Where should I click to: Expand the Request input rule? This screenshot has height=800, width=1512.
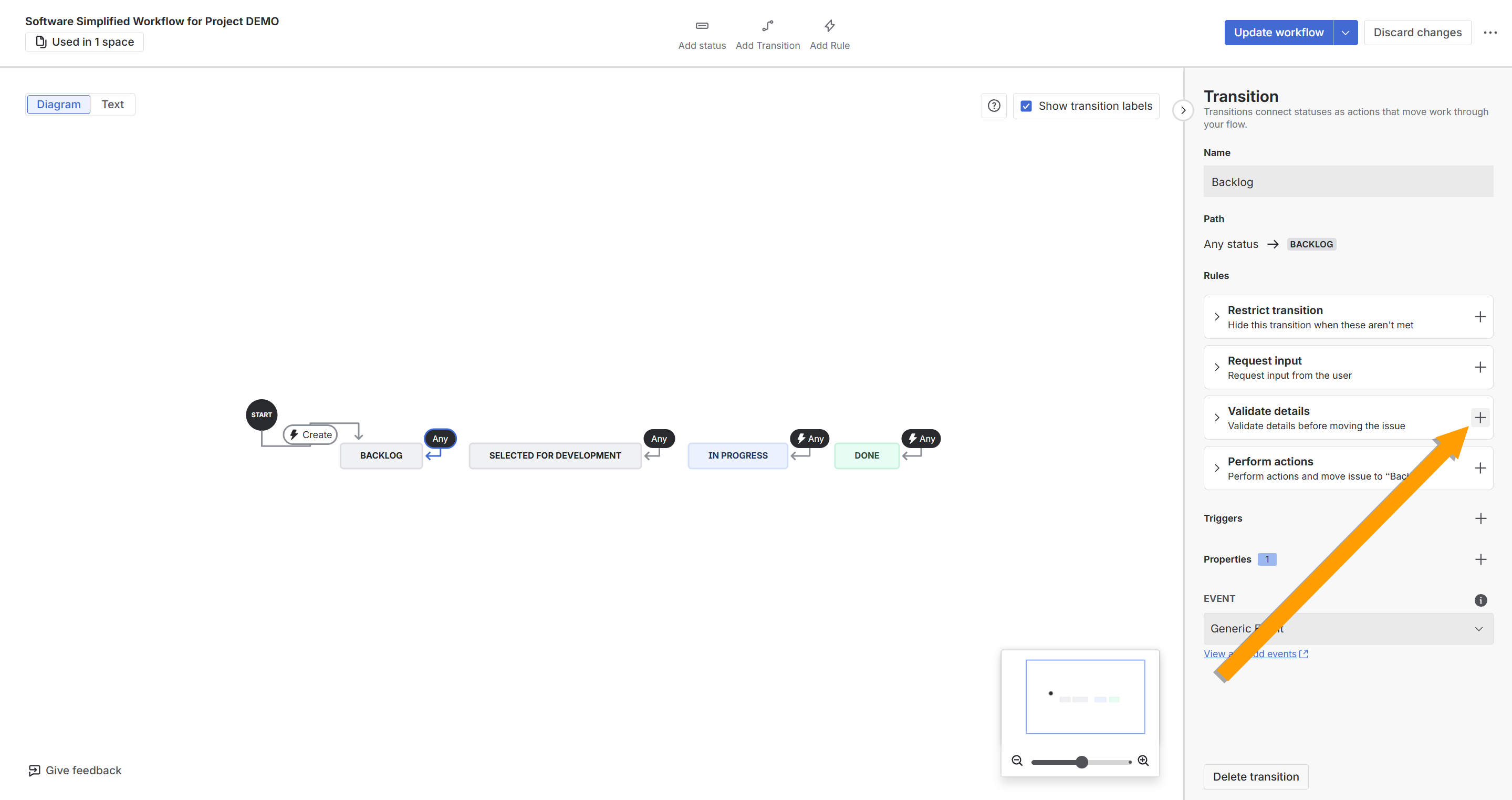1217,367
